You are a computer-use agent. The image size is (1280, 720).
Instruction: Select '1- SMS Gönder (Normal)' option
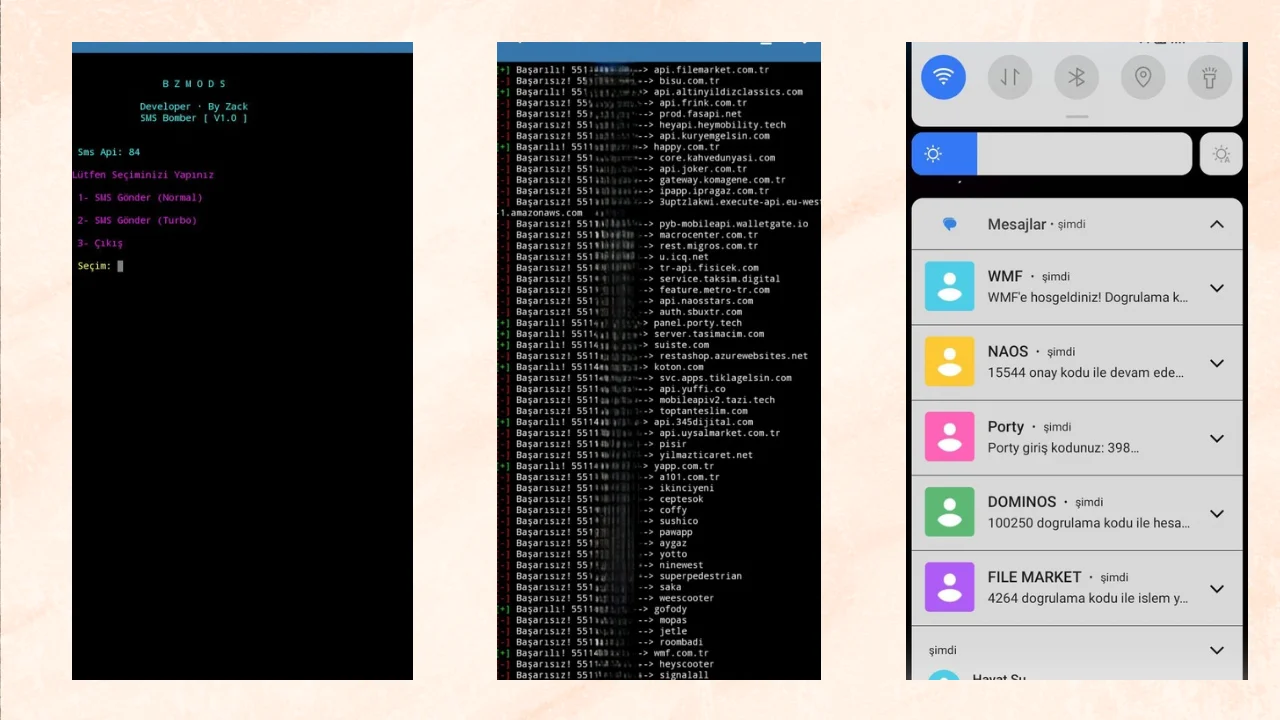pyautogui.click(x=140, y=197)
